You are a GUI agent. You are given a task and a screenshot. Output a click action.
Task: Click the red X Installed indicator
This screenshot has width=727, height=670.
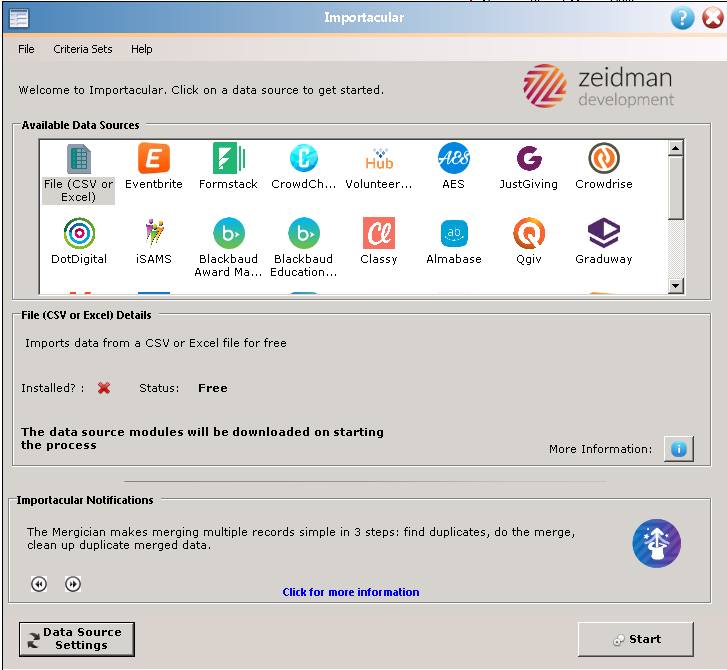pyautogui.click(x=104, y=388)
